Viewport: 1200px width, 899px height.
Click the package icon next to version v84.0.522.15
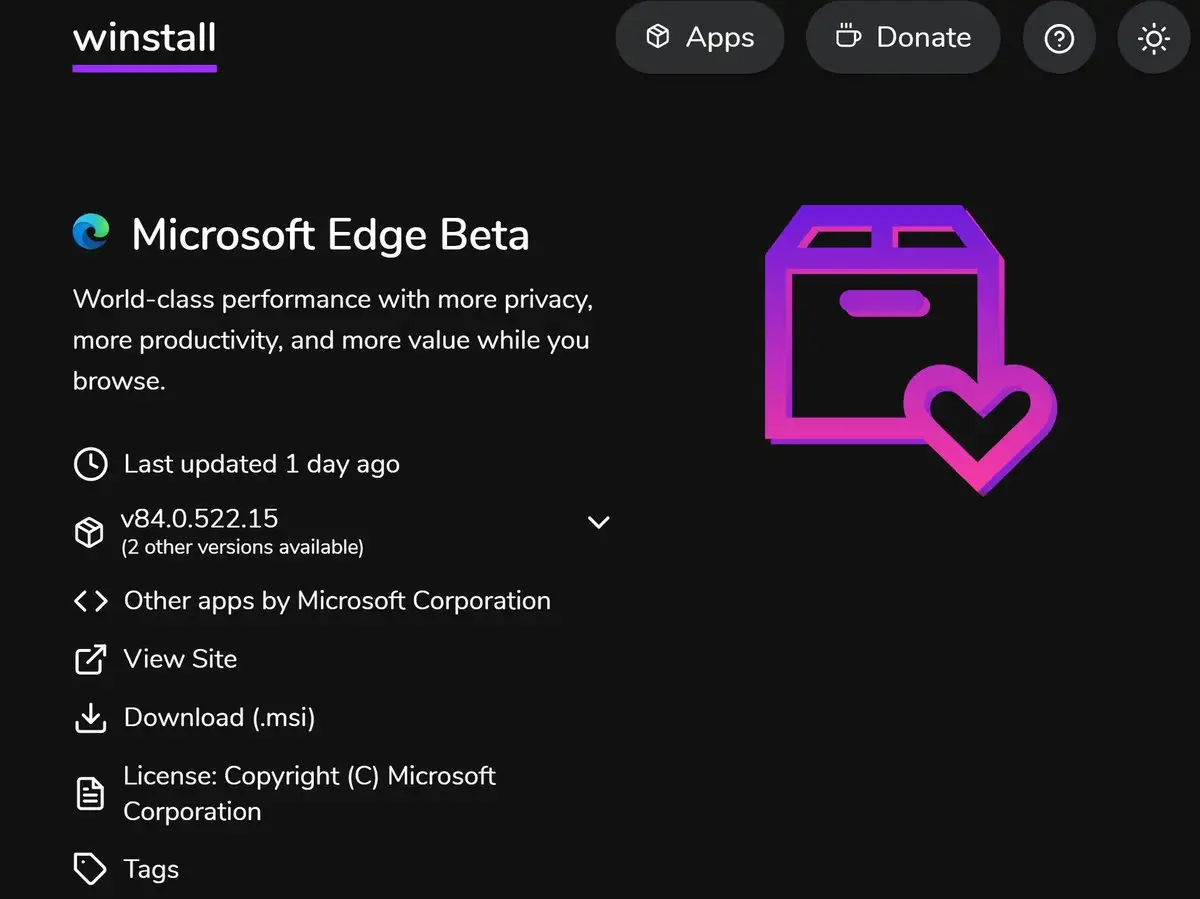[89, 532]
